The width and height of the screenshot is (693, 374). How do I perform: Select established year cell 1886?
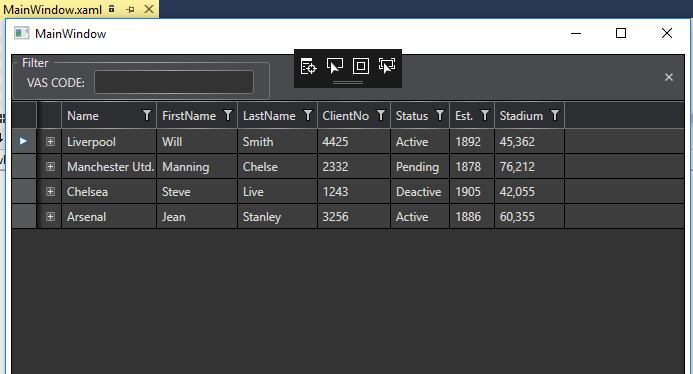(x=472, y=217)
